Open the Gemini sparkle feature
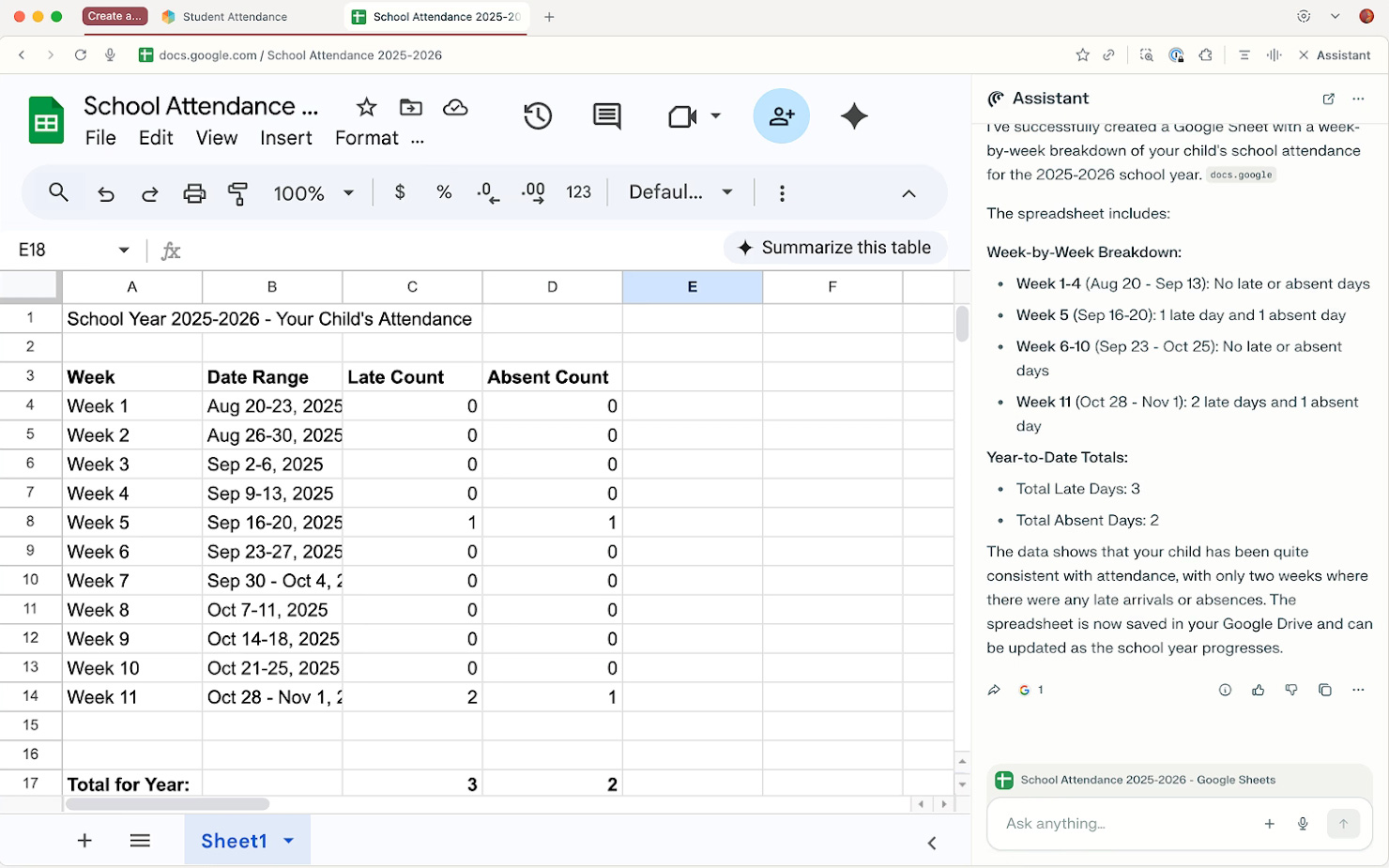Viewport: 1389px width, 868px height. point(854,115)
